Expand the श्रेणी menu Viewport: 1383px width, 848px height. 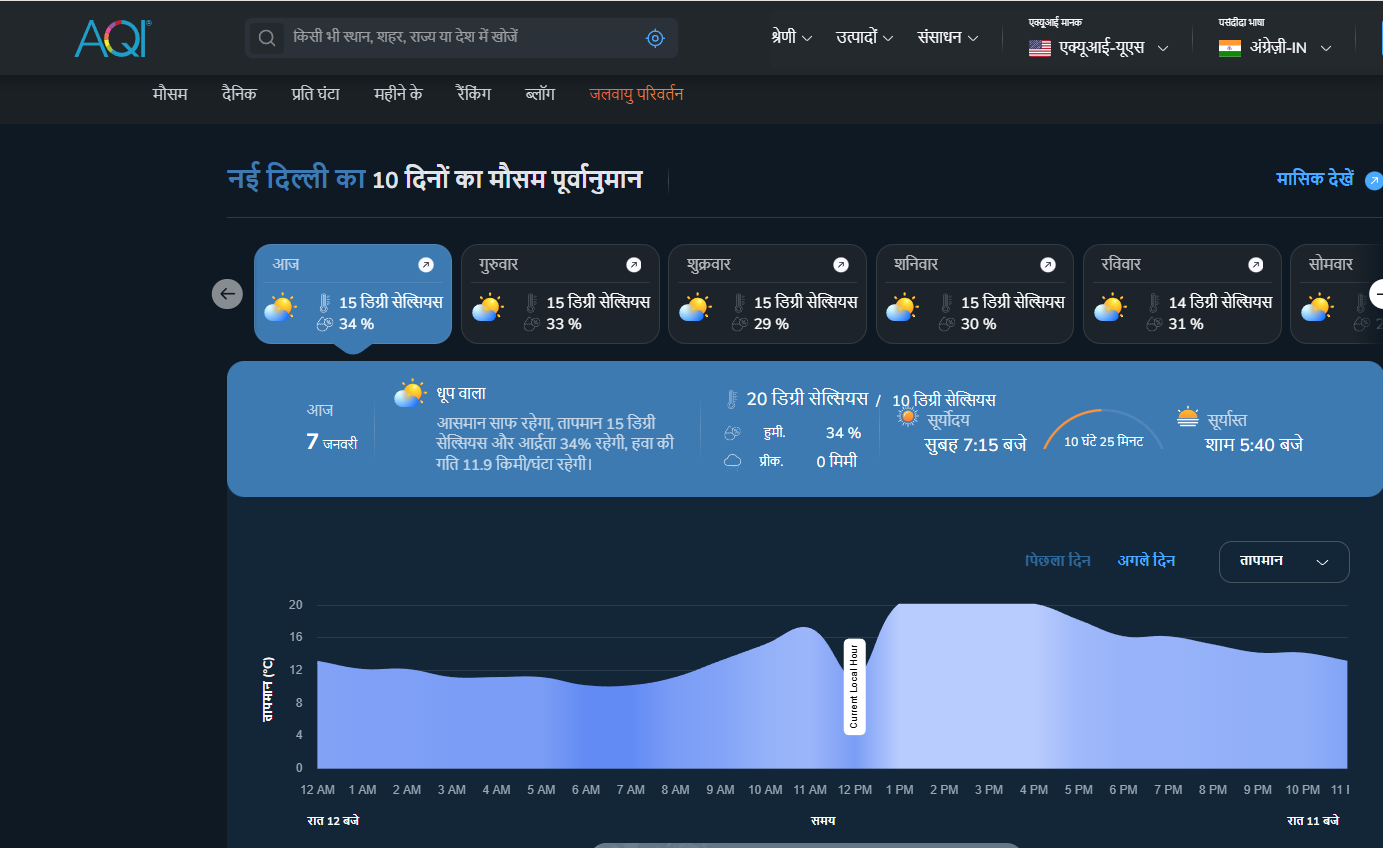tap(791, 38)
